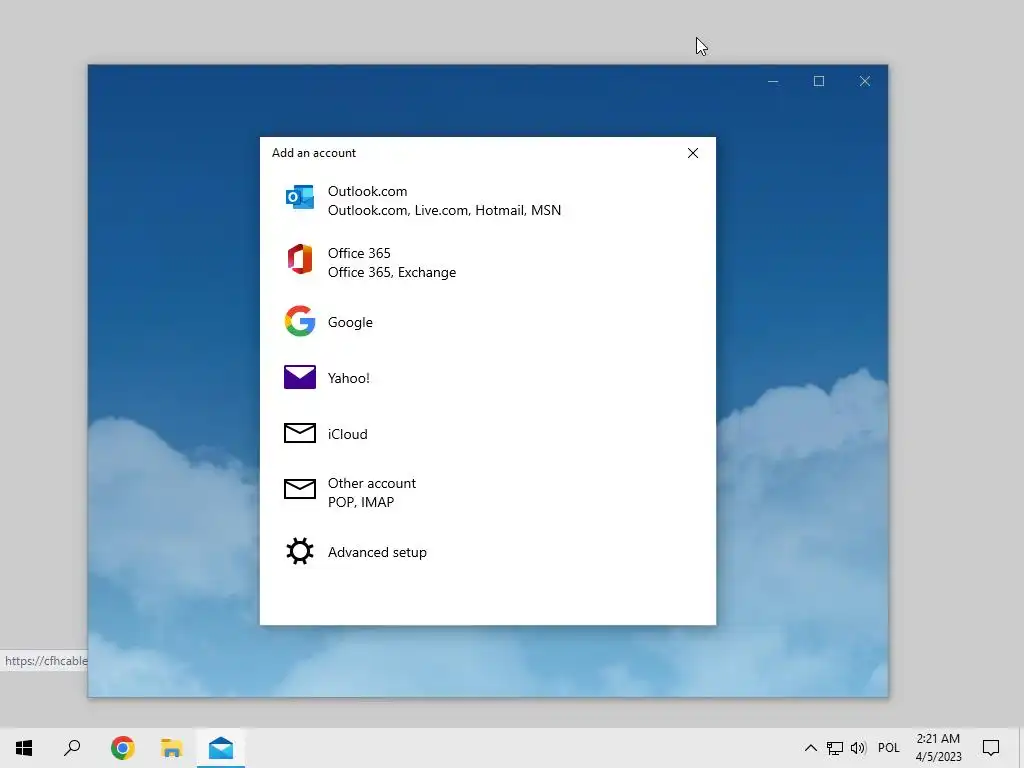Open File Explorer from taskbar

pos(172,748)
